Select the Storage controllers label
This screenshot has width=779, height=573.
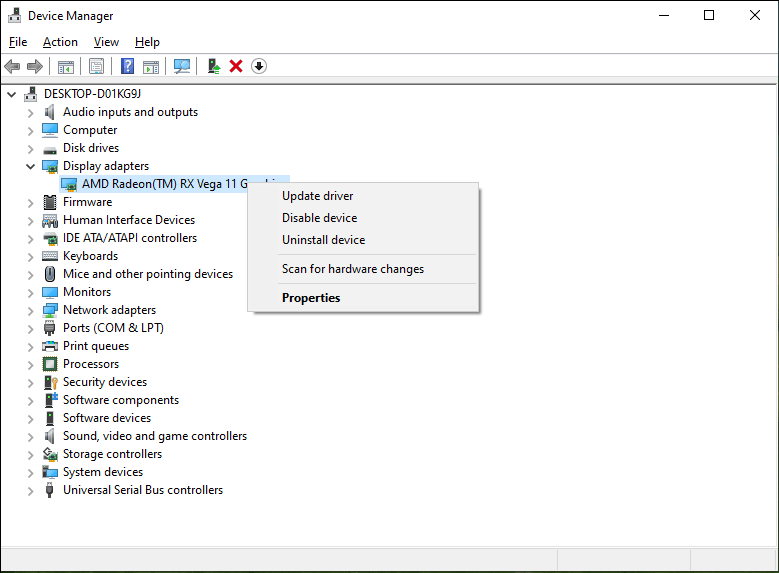[x=112, y=454]
